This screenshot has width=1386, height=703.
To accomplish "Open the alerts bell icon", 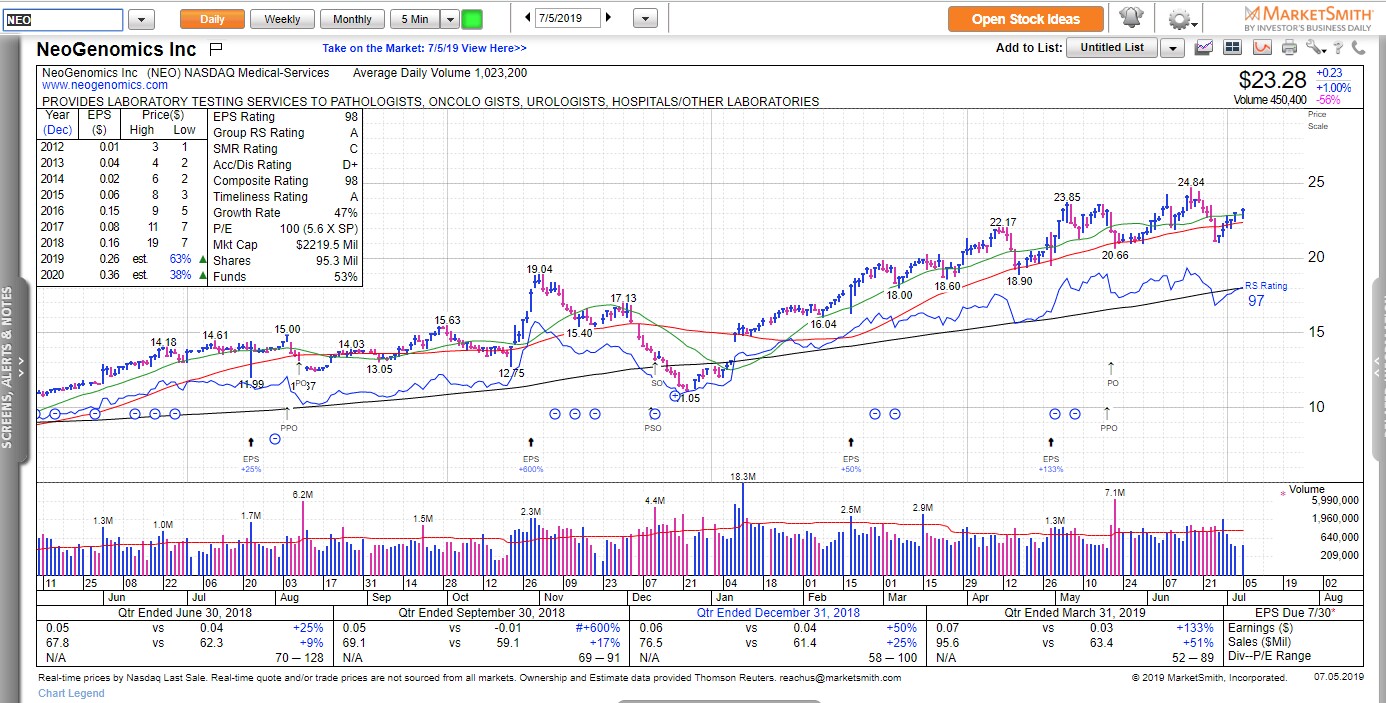I will [x=1131, y=19].
